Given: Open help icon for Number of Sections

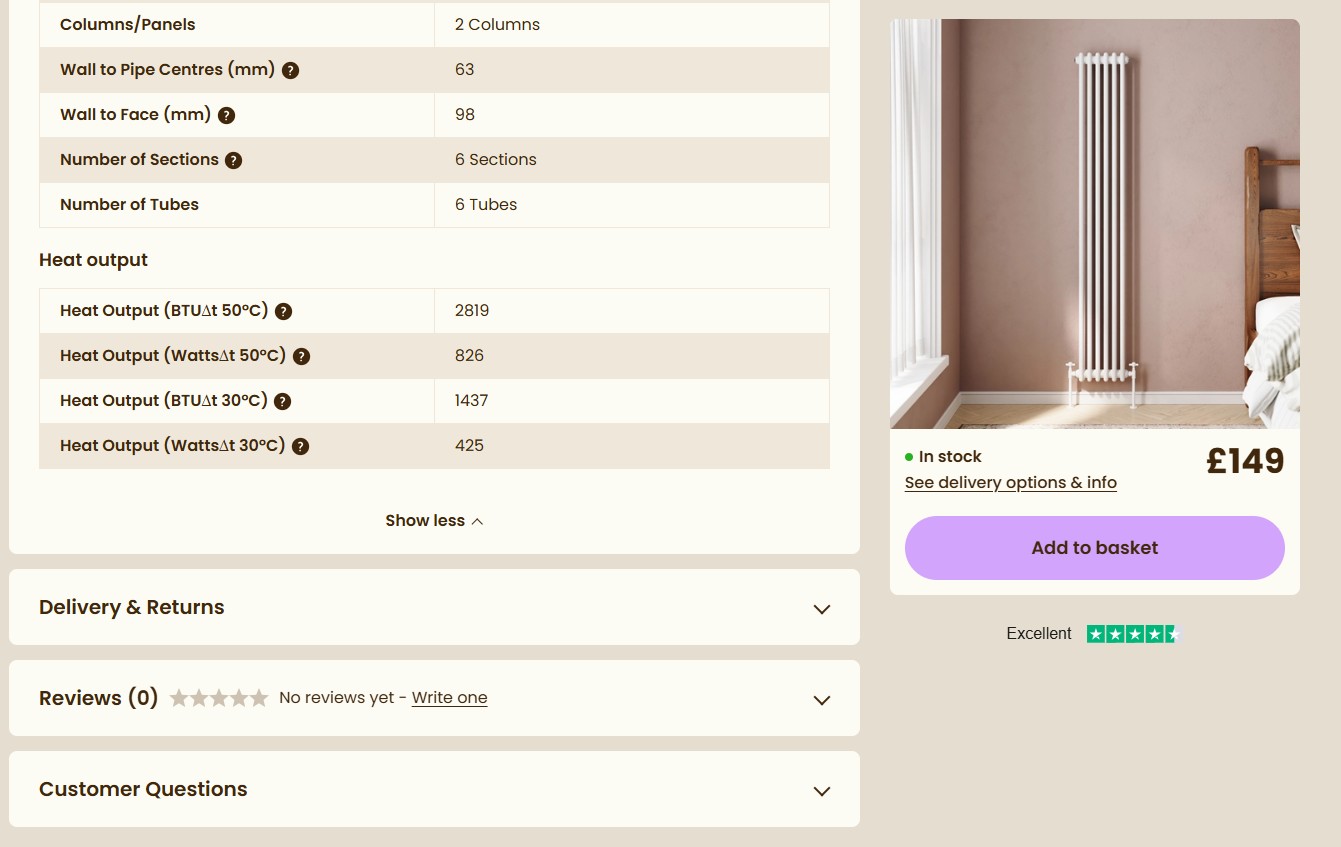Looking at the screenshot, I should click(233, 160).
